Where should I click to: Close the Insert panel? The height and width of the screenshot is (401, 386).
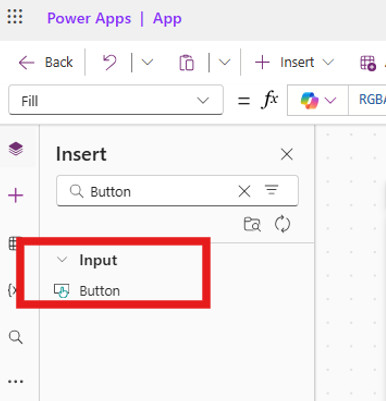pos(287,154)
